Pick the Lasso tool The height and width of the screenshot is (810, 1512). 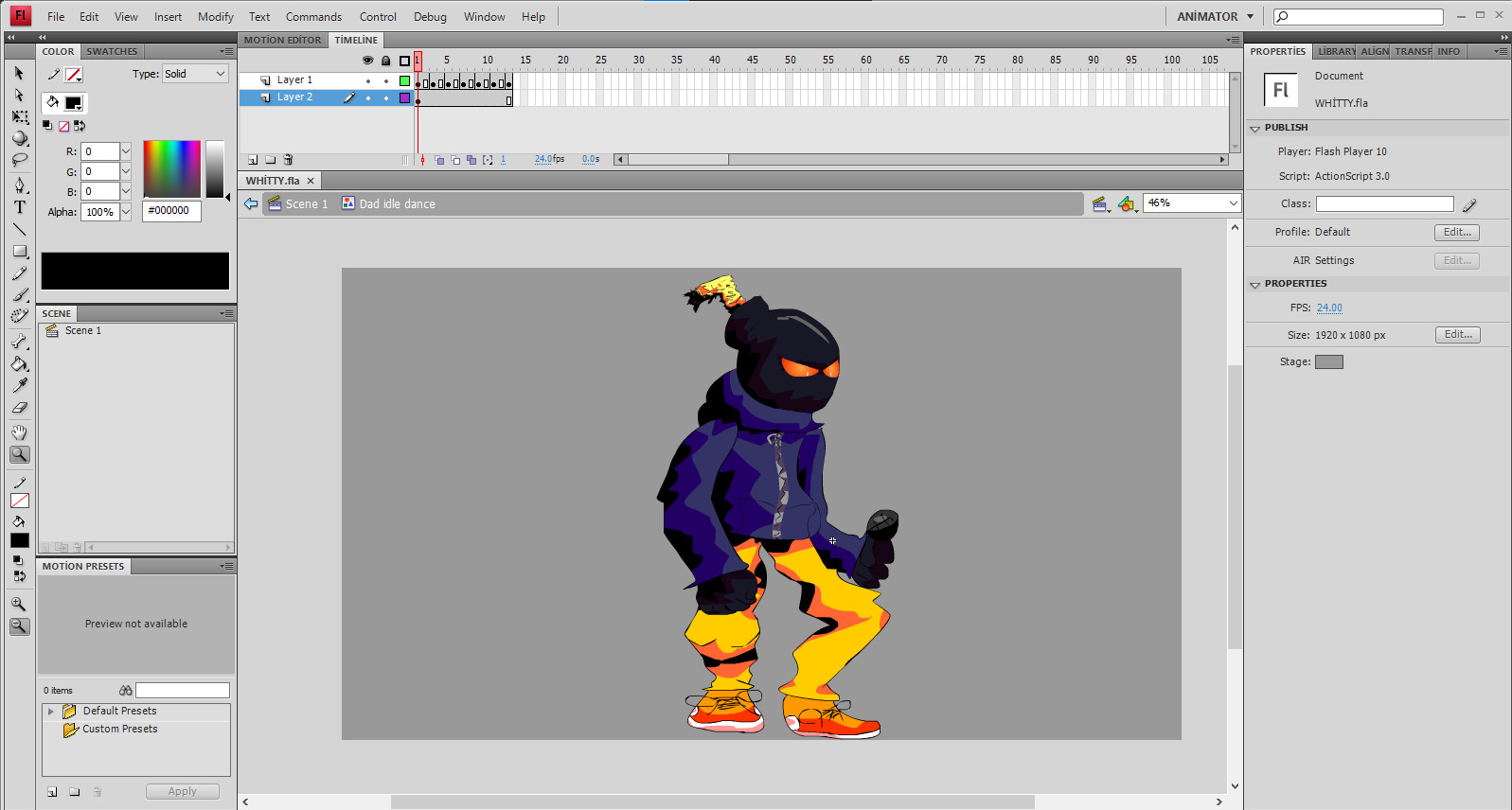(19, 161)
